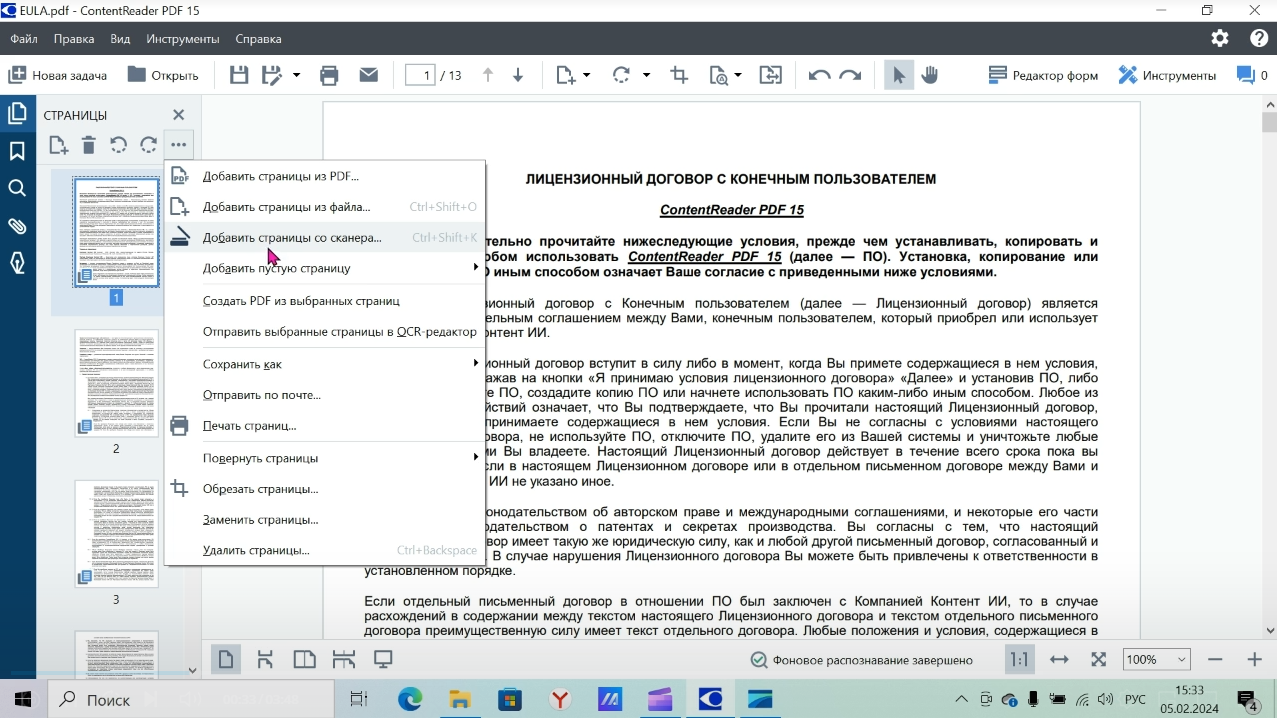Expand the Save As dropdown arrow
The width and height of the screenshot is (1277, 718).
tap(296, 75)
